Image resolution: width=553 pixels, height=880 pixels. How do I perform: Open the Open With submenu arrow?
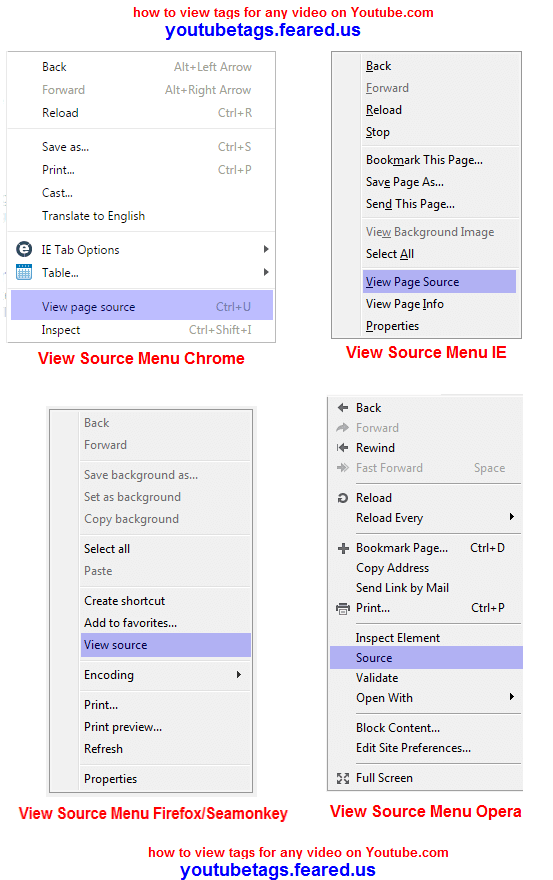click(511, 697)
